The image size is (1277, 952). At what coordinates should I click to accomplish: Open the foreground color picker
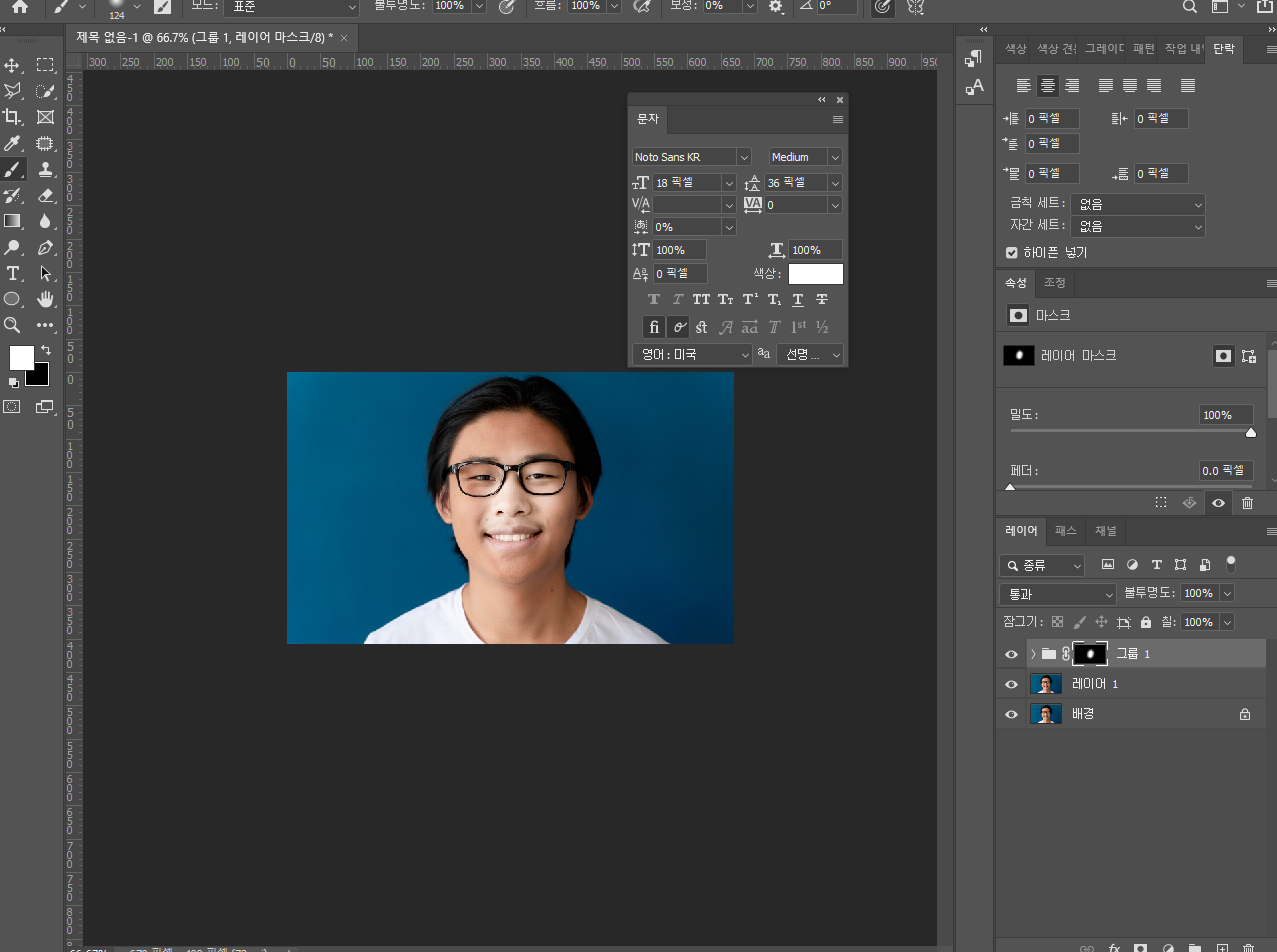pos(20,357)
